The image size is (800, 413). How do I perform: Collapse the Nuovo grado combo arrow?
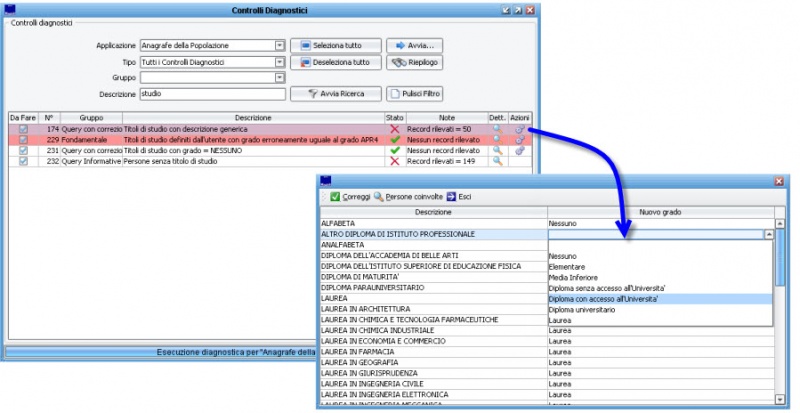768,234
